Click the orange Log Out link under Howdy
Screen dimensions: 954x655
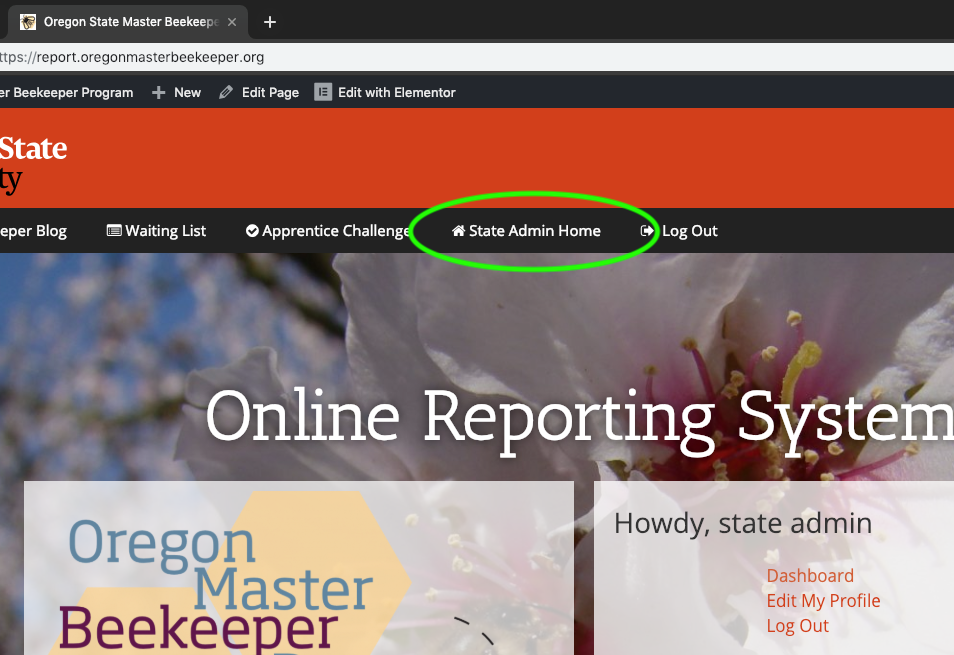798,626
